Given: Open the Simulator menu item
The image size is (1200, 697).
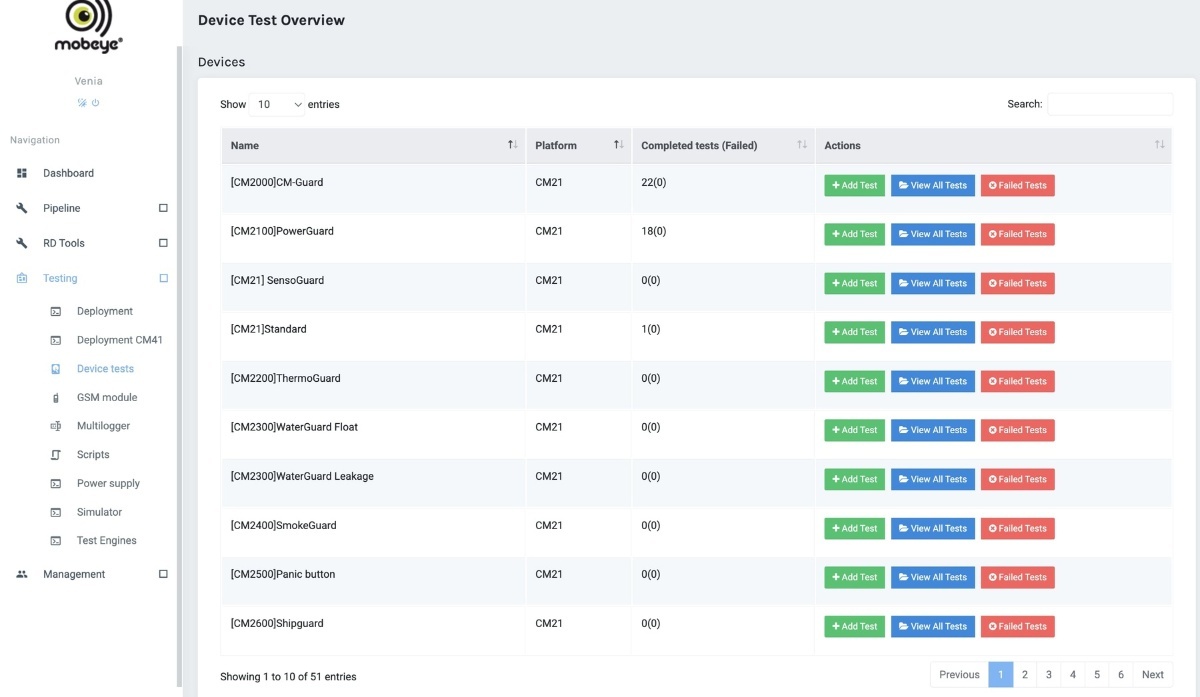Looking at the screenshot, I should pyautogui.click(x=99, y=512).
